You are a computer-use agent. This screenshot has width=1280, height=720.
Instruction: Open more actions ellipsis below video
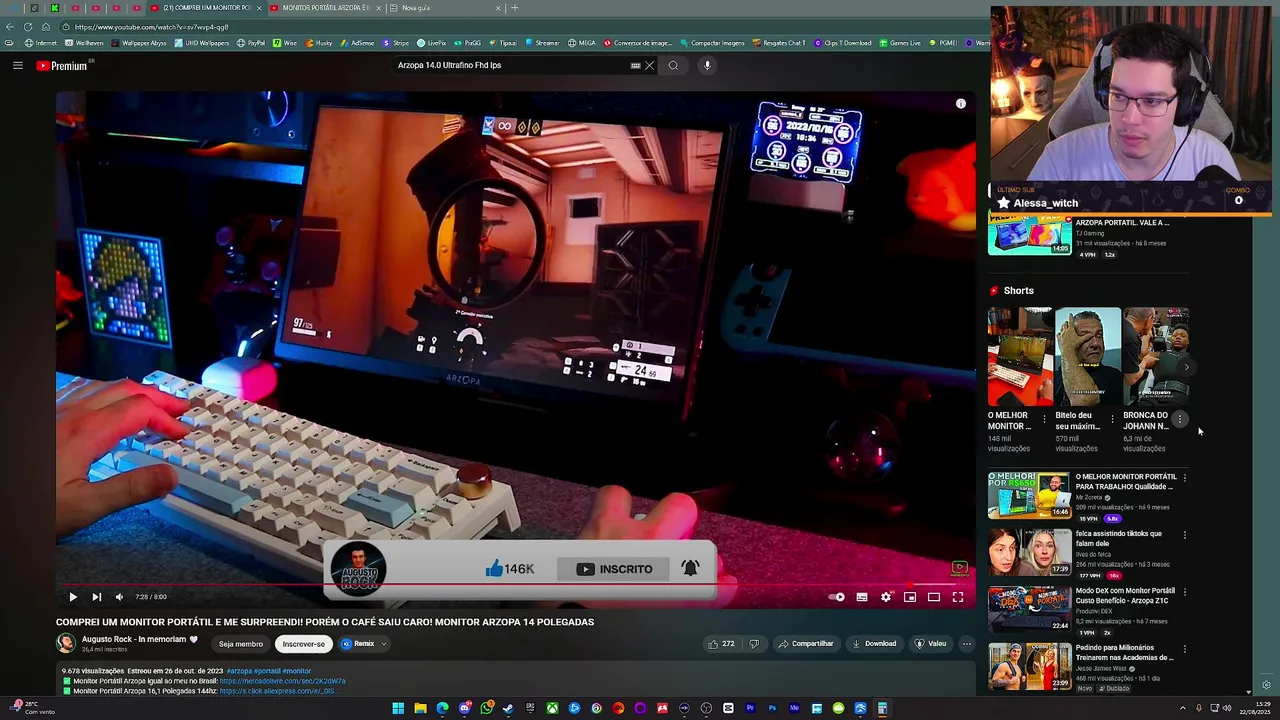point(967,644)
